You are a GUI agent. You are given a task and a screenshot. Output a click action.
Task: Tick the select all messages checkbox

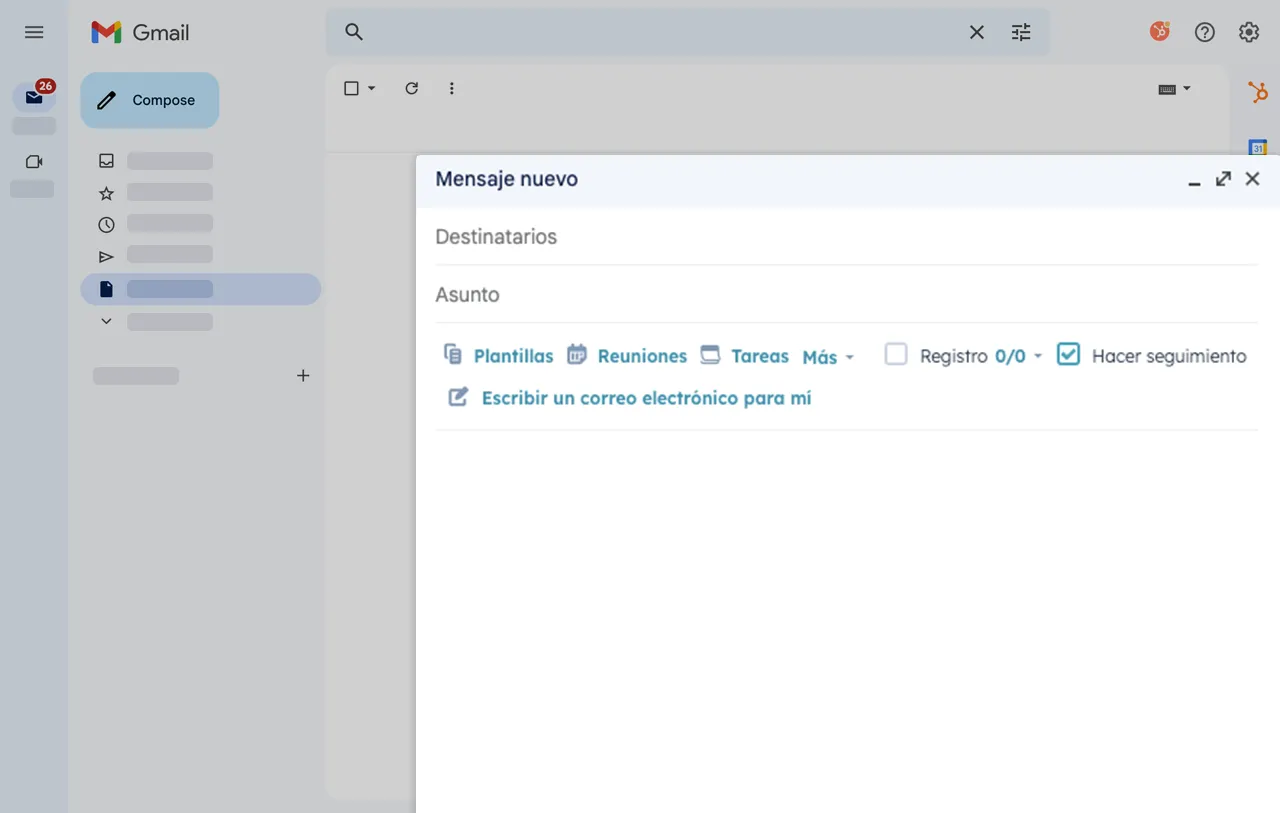[x=351, y=88]
